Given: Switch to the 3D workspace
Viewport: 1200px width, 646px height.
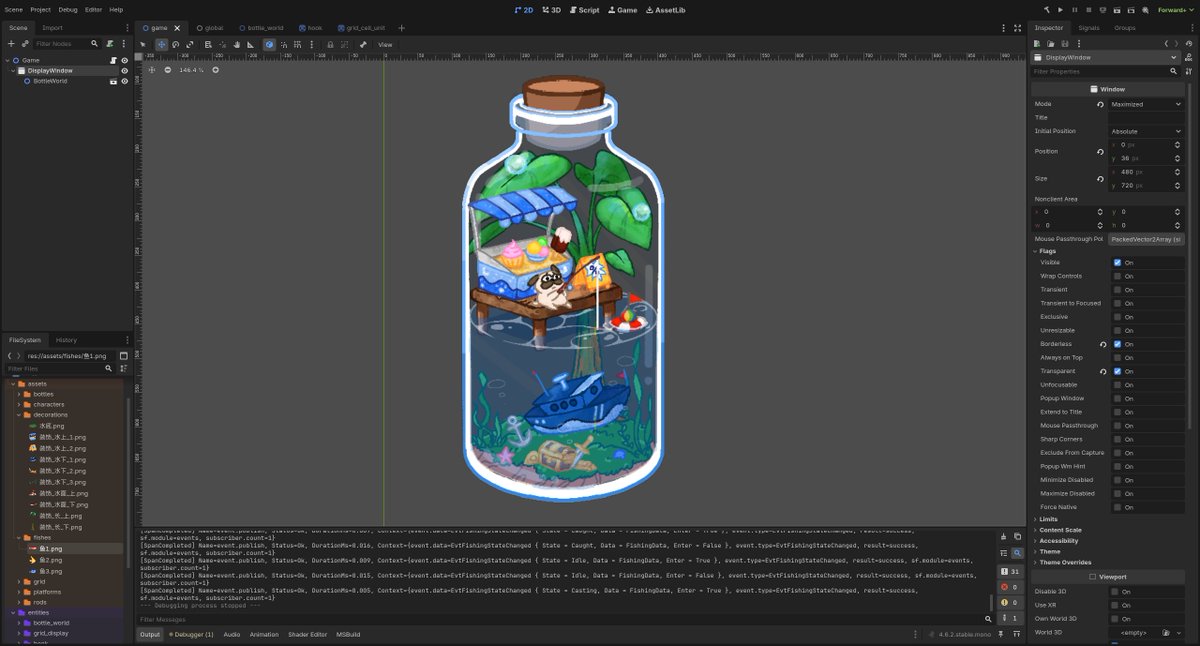Looking at the screenshot, I should coord(551,9).
